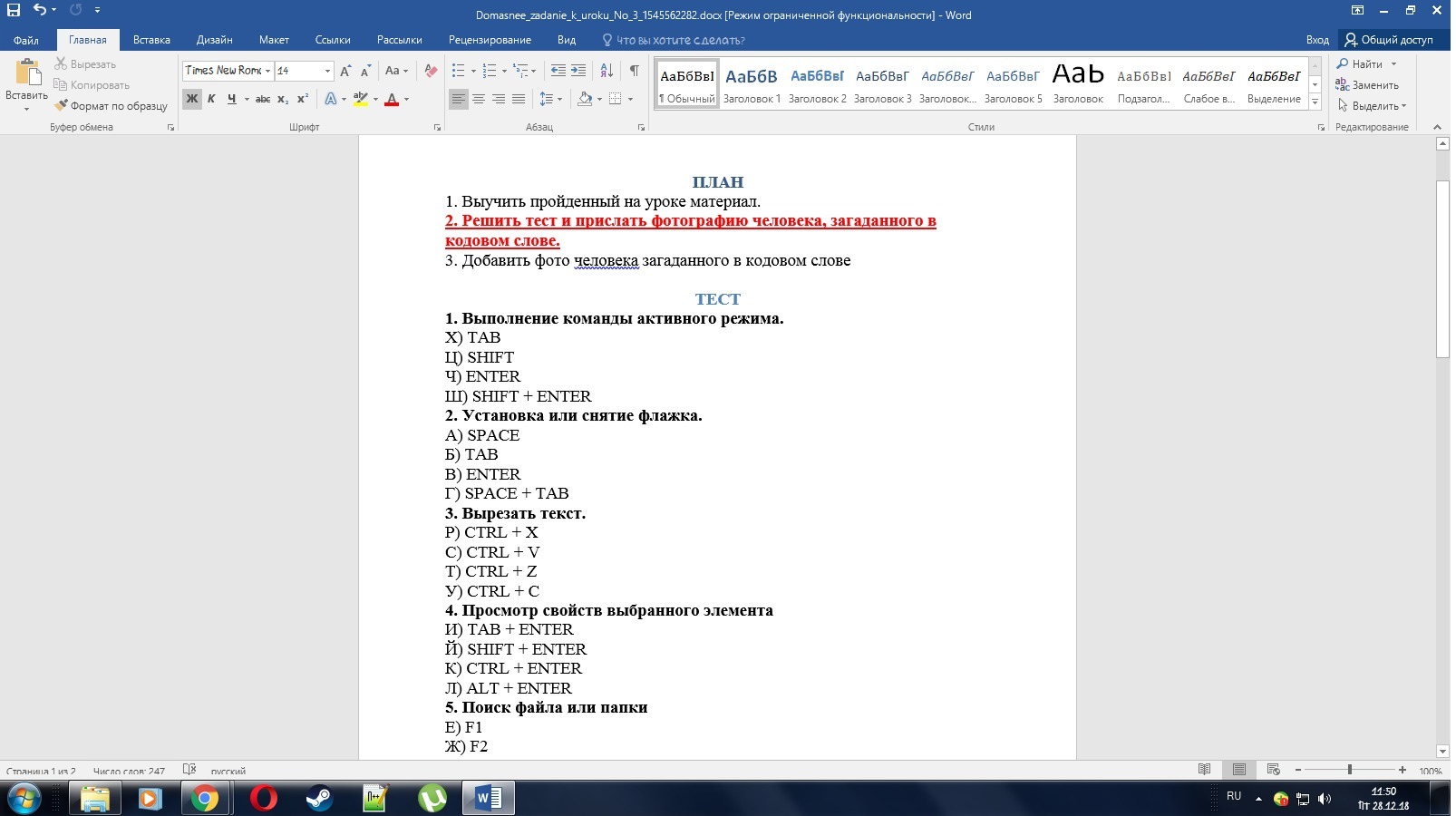Toggle bold (Ж) formatting
The height and width of the screenshot is (816, 1456).
(x=191, y=99)
